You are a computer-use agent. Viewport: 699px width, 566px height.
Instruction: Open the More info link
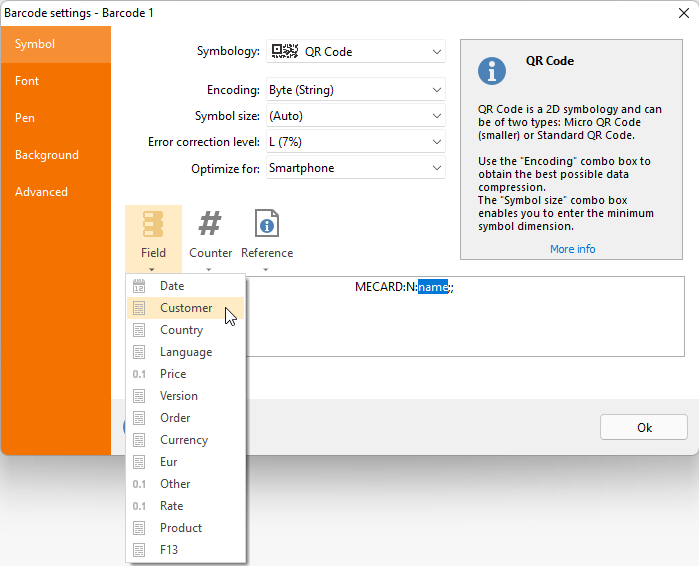pyautogui.click(x=572, y=249)
